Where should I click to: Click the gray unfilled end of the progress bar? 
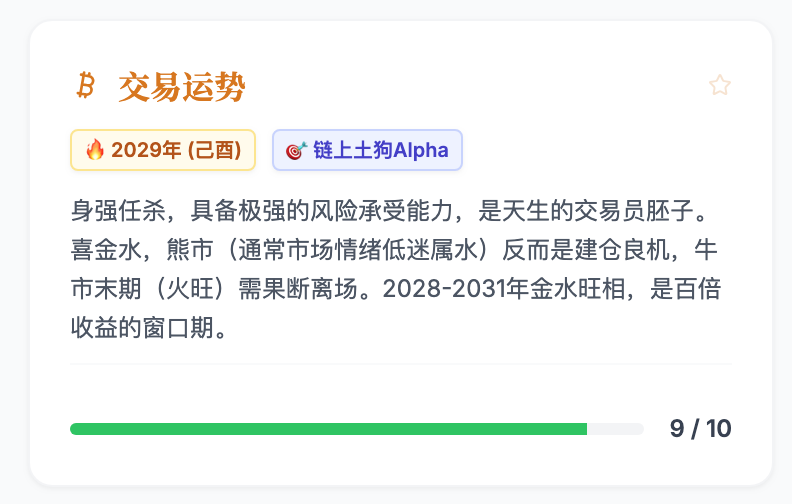click(x=615, y=429)
